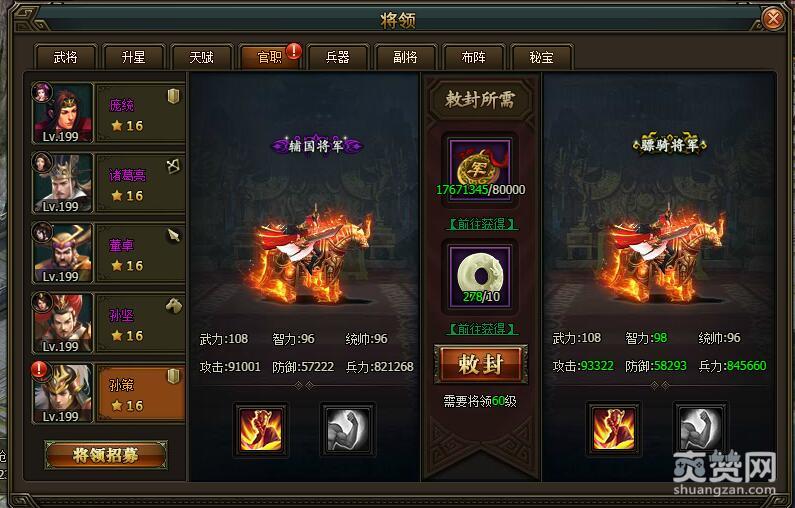
Task: Select the flame skill icon under 辅国将军
Action: (x=261, y=430)
